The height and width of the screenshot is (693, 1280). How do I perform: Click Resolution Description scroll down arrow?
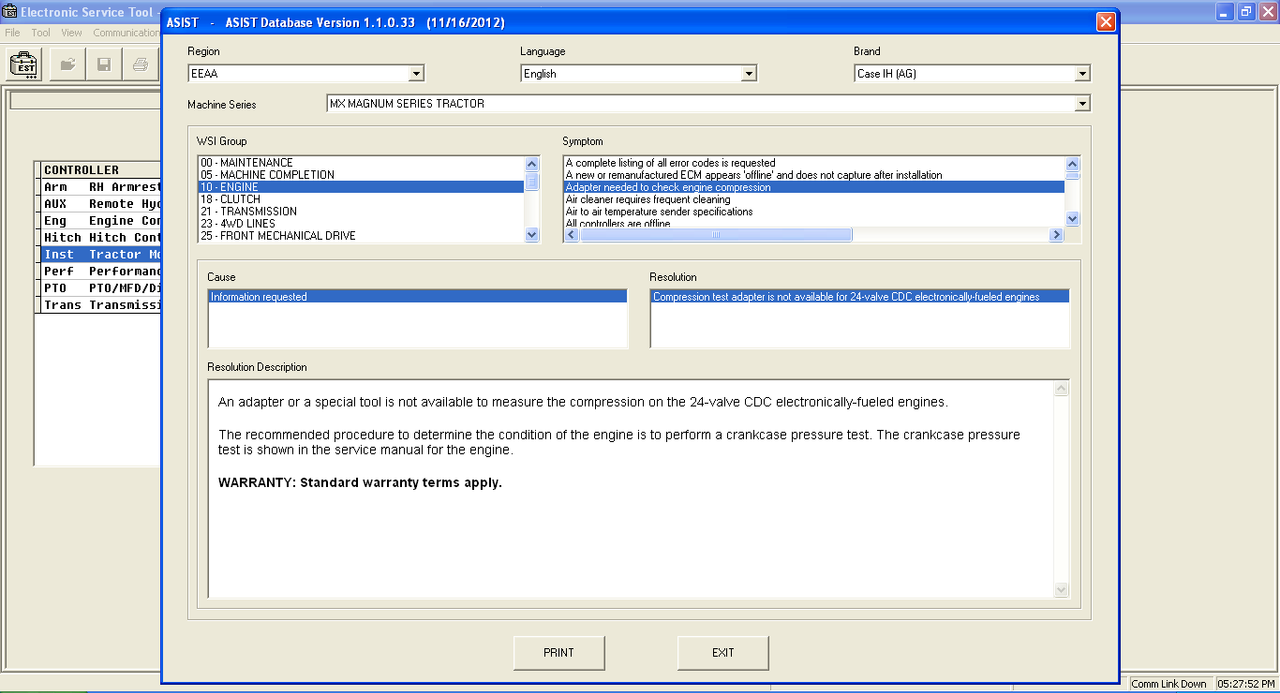coord(1062,590)
